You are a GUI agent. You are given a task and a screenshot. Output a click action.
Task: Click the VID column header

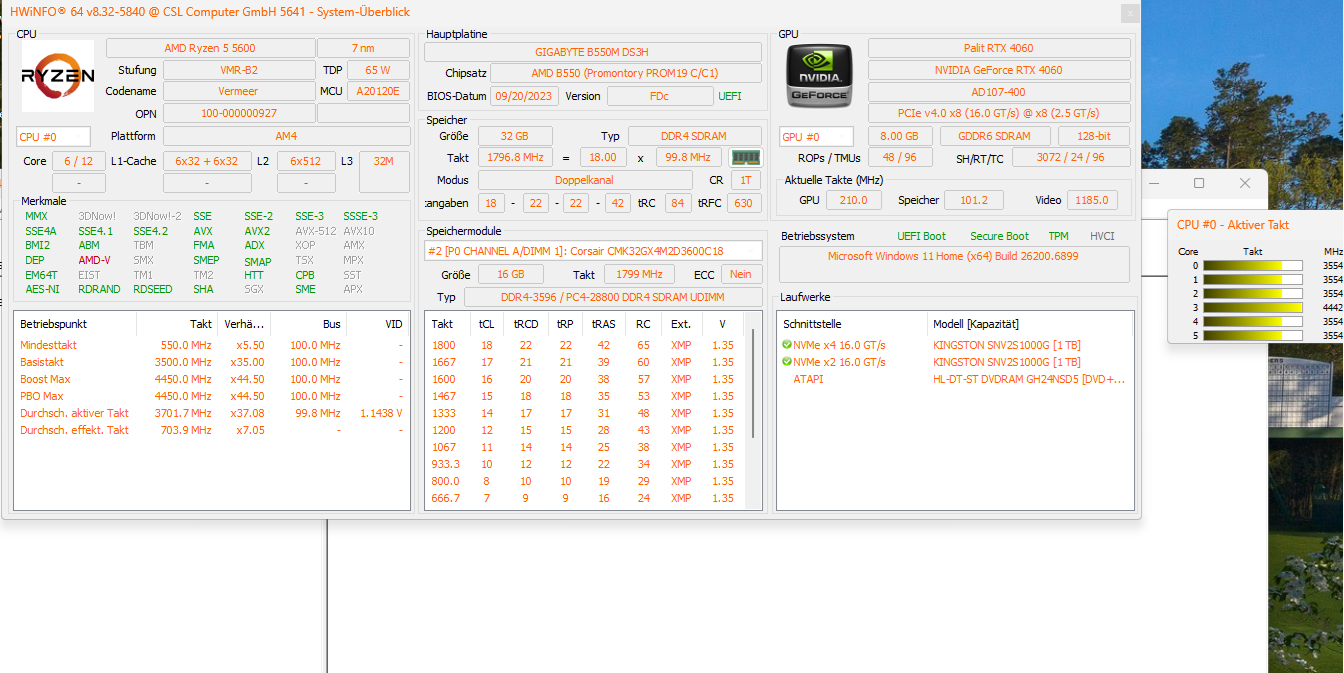(x=377, y=324)
